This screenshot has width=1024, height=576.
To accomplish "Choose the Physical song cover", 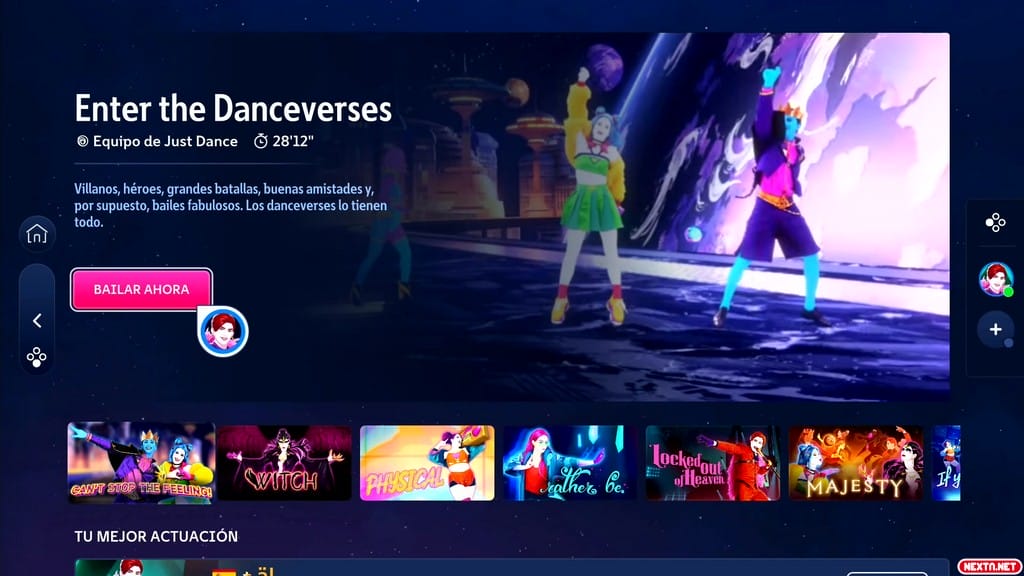I will [427, 463].
